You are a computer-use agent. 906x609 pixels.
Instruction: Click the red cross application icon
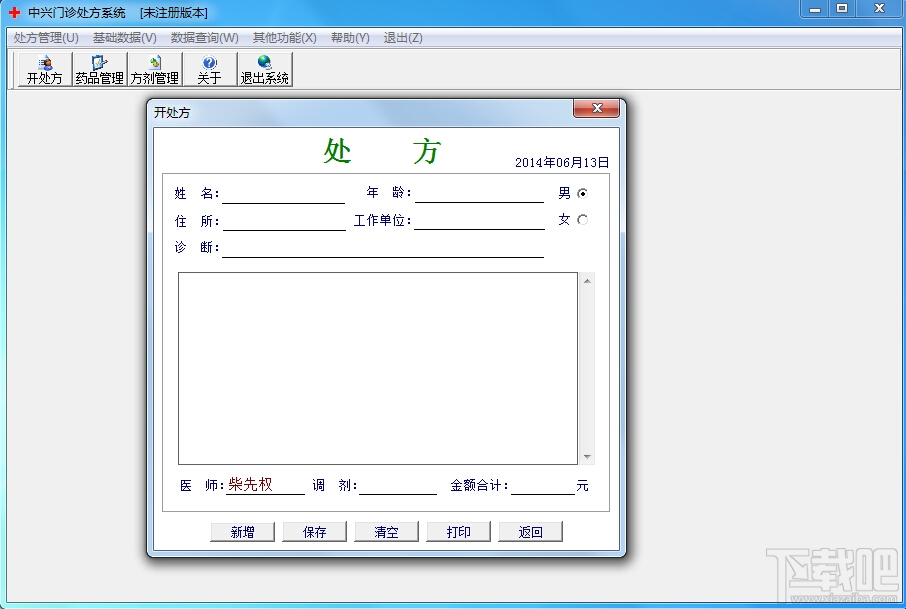coord(14,12)
